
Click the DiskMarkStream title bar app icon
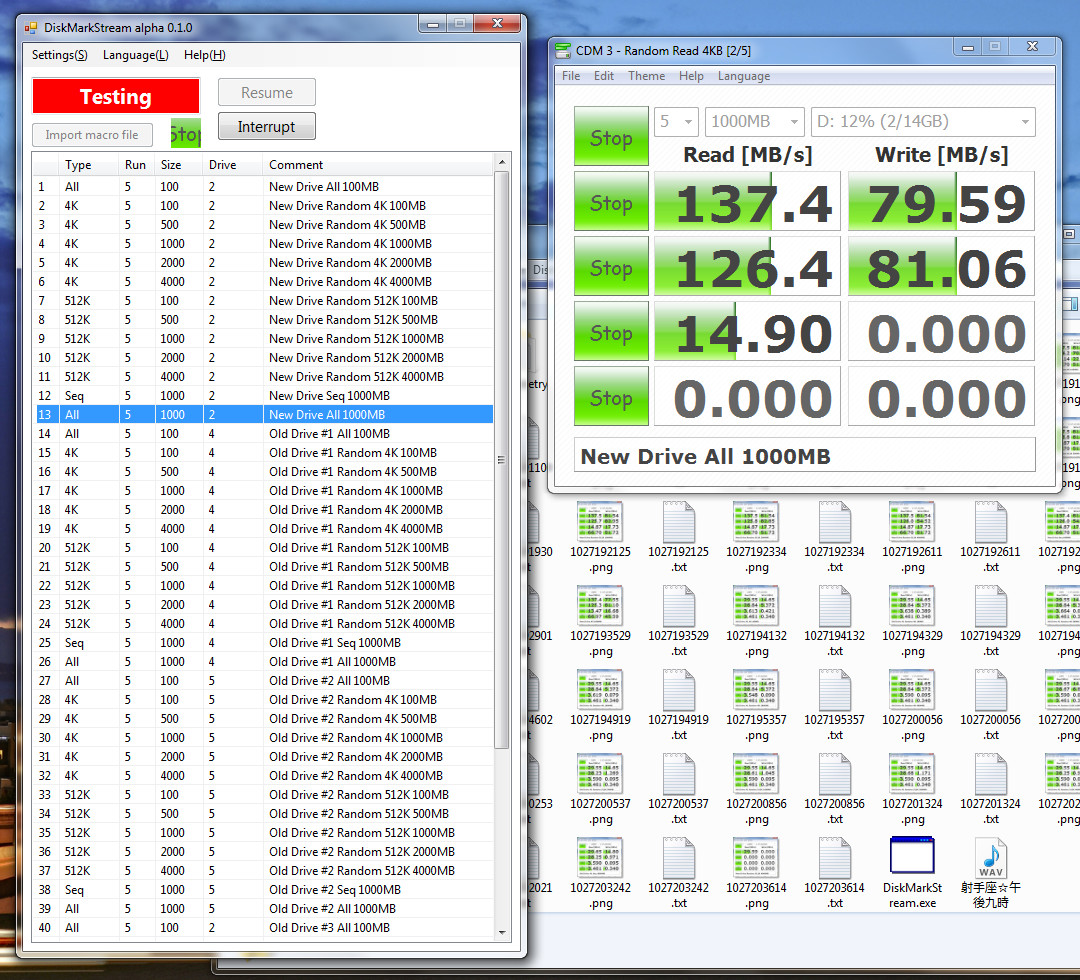click(30, 28)
